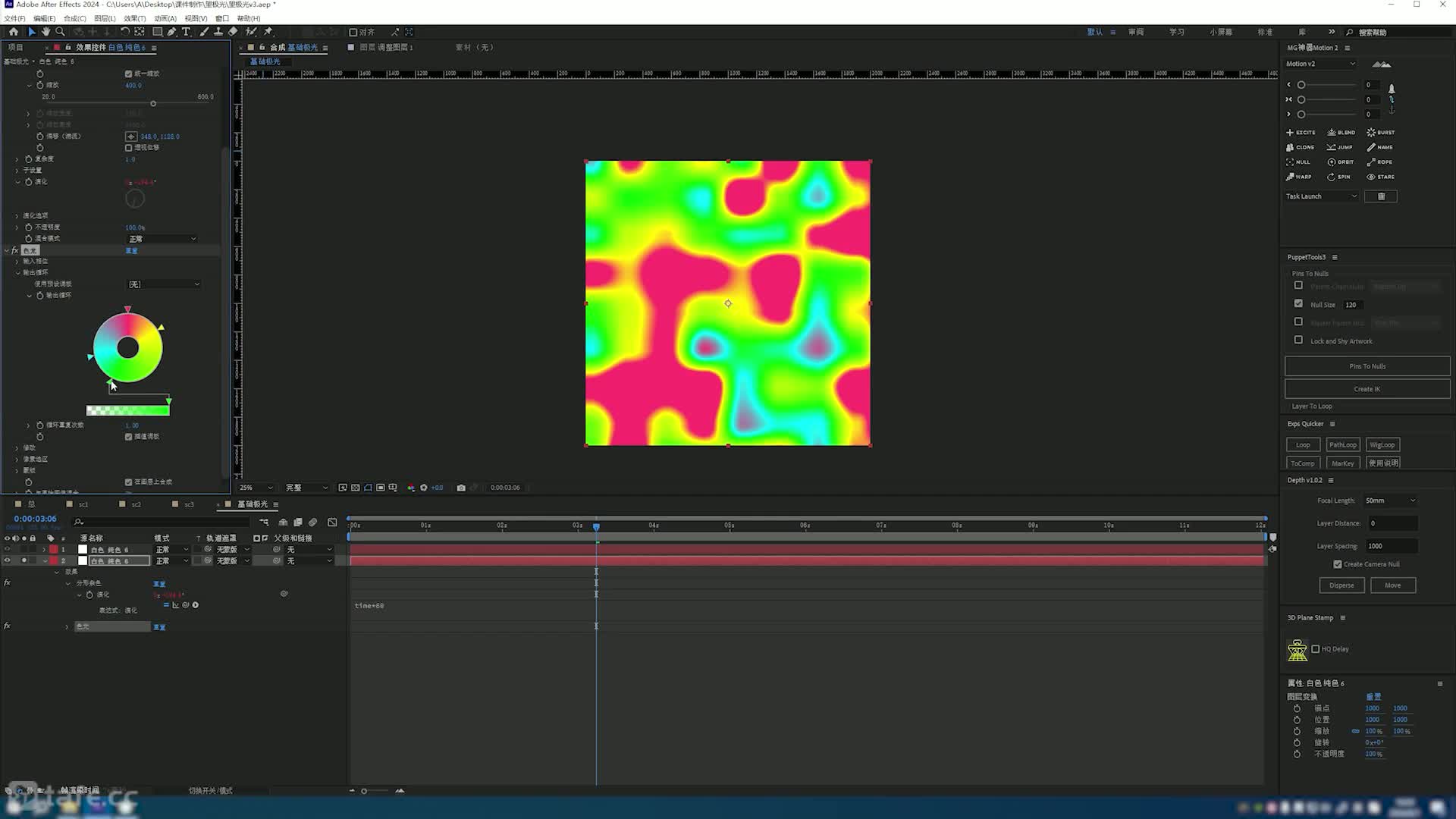Image resolution: width=1456 pixels, height=819 pixels.
Task: Select the Clone Stamp tool
Action: click(x=218, y=32)
